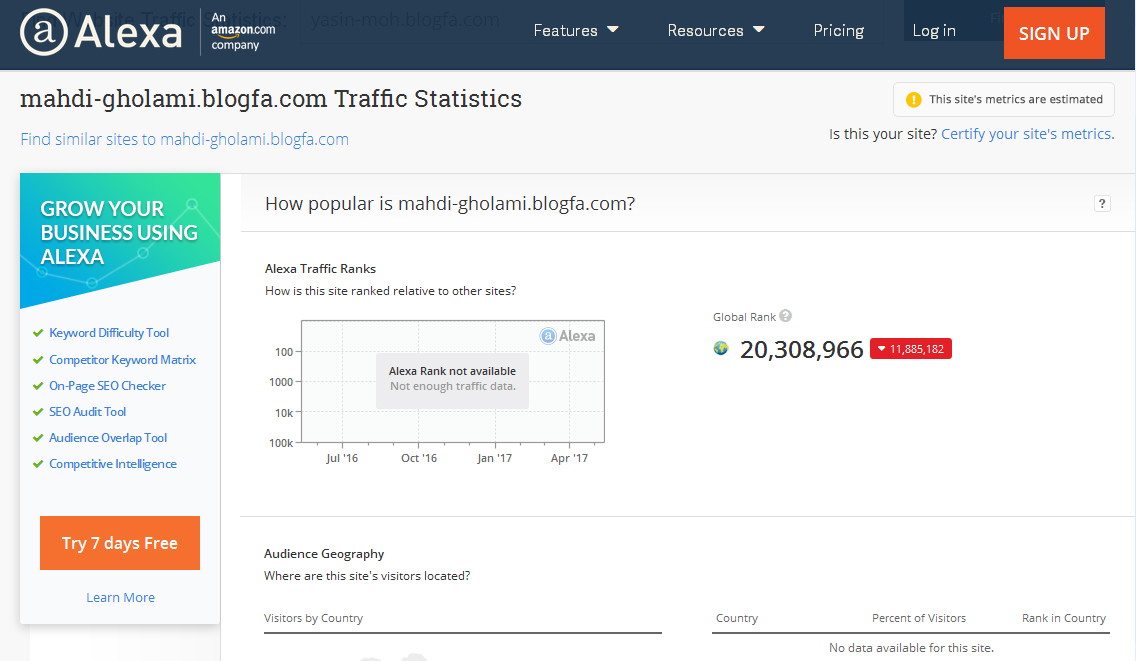Click the Rank in Country column header
The height and width of the screenshot is (661, 1136).
click(x=1064, y=618)
